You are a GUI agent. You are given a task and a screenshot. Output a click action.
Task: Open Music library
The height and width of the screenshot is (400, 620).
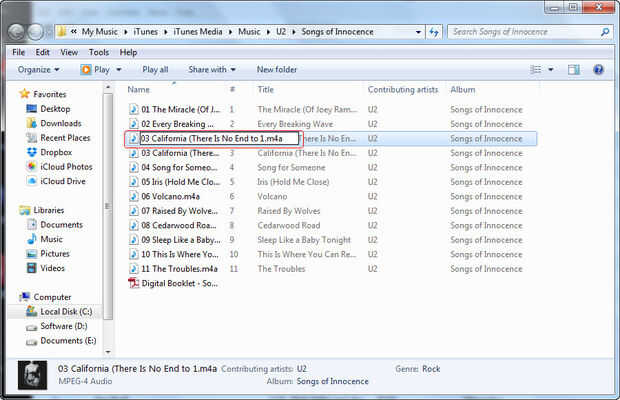point(51,239)
